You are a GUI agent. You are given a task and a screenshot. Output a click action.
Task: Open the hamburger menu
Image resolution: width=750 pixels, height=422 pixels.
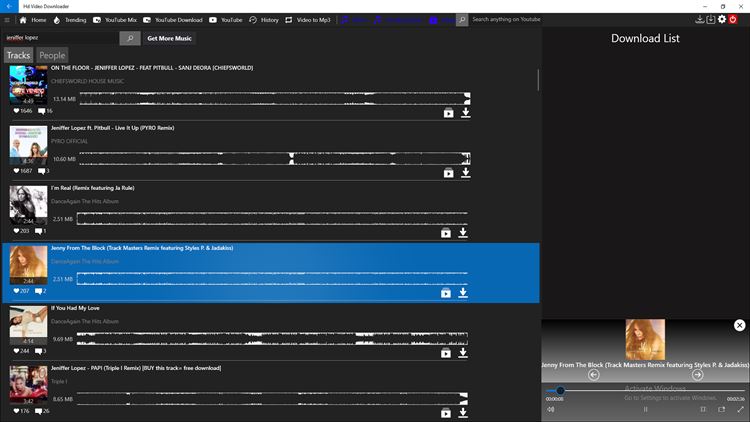(7, 20)
